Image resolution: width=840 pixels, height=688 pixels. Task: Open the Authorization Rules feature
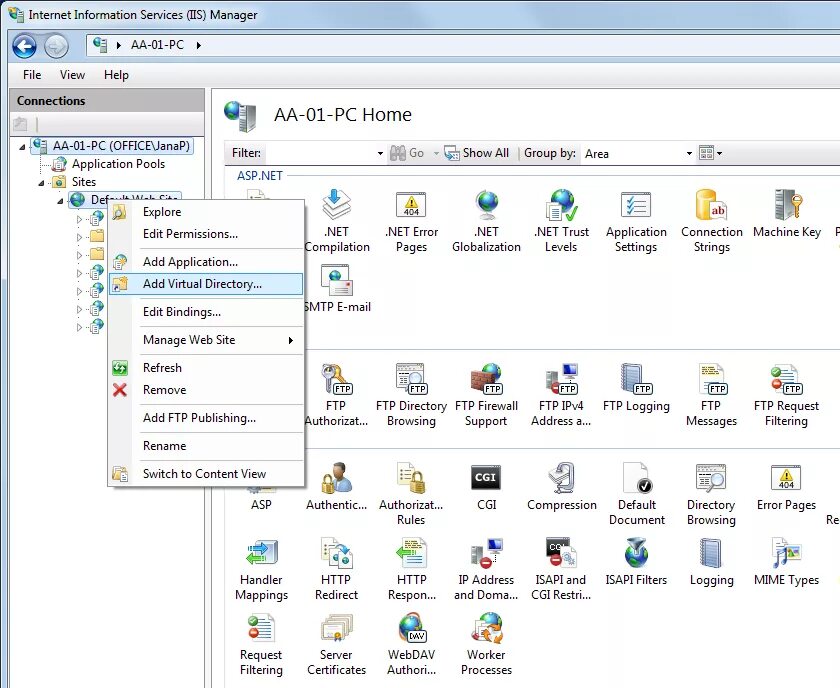pyautogui.click(x=411, y=493)
